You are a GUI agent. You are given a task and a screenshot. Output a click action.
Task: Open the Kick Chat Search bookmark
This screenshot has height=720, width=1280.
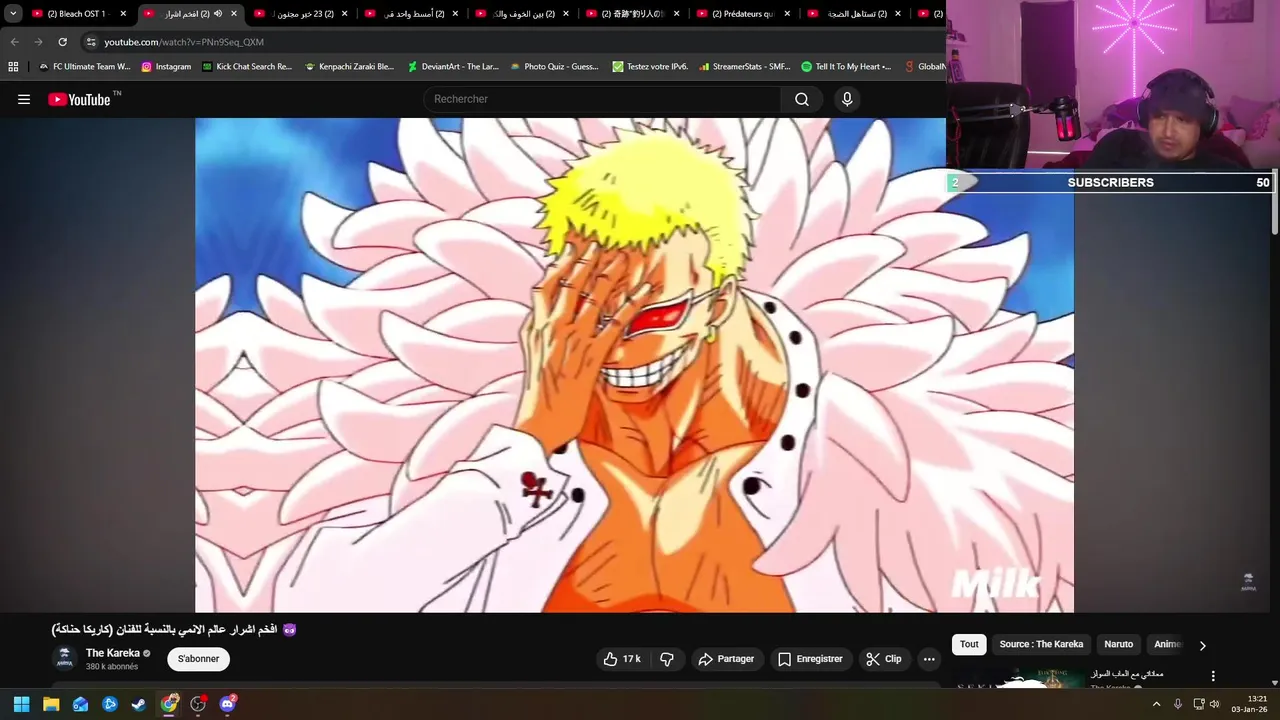tap(247, 67)
